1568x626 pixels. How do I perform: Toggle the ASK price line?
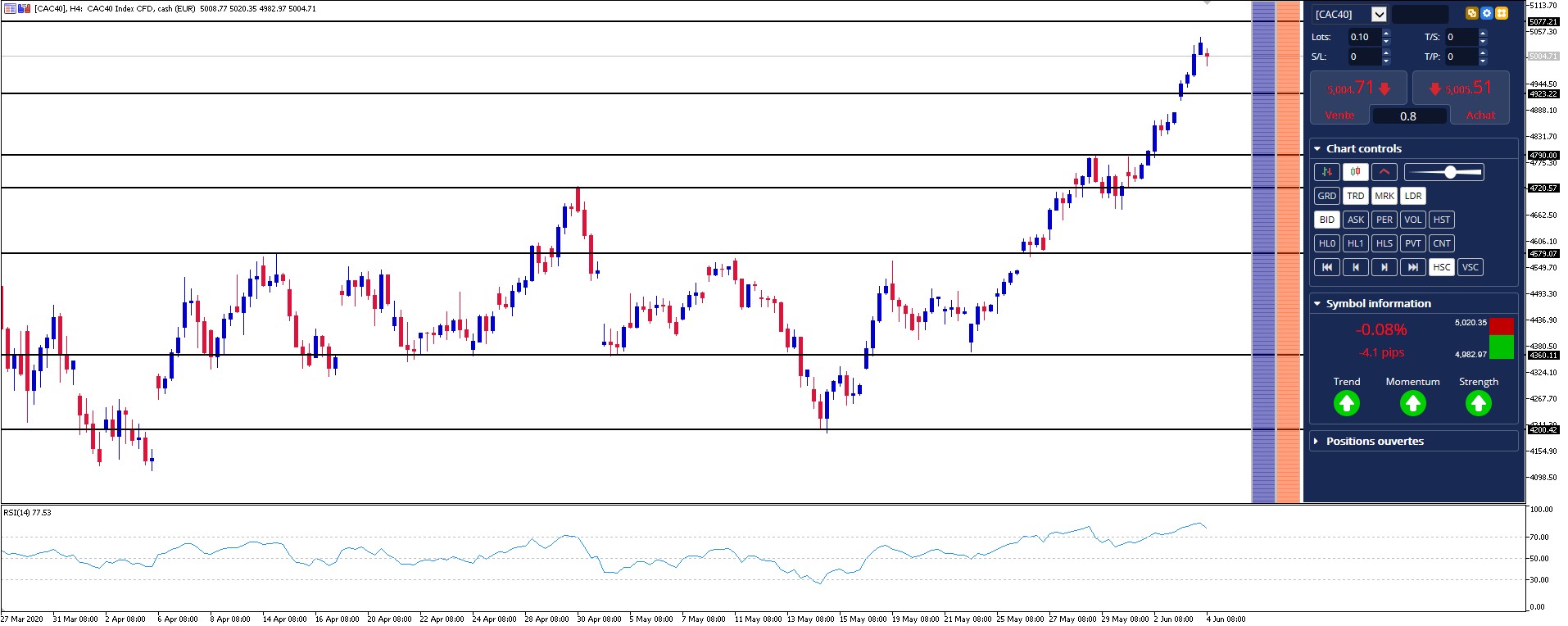(x=1355, y=220)
